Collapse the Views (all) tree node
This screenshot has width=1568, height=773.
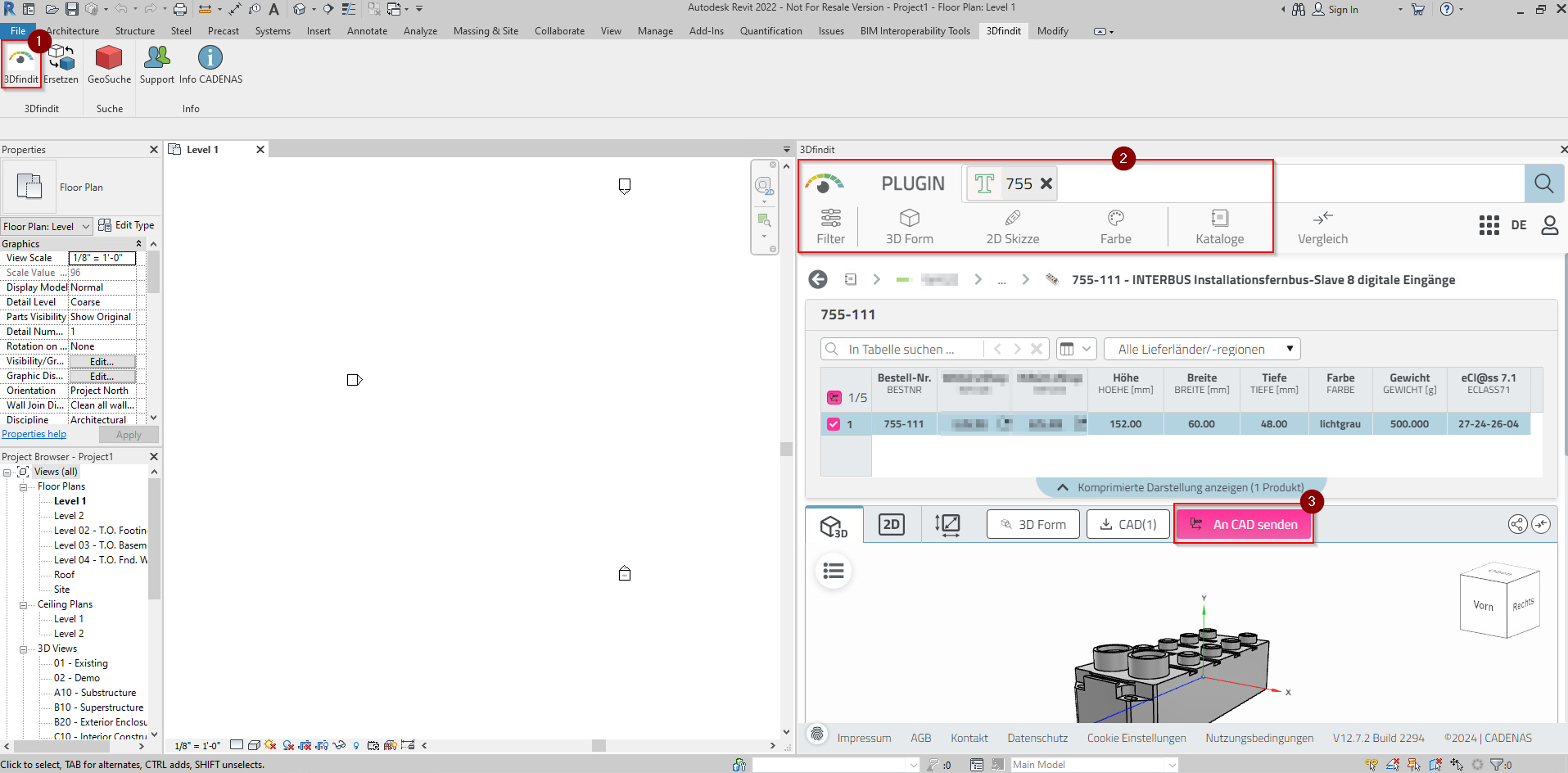7,472
